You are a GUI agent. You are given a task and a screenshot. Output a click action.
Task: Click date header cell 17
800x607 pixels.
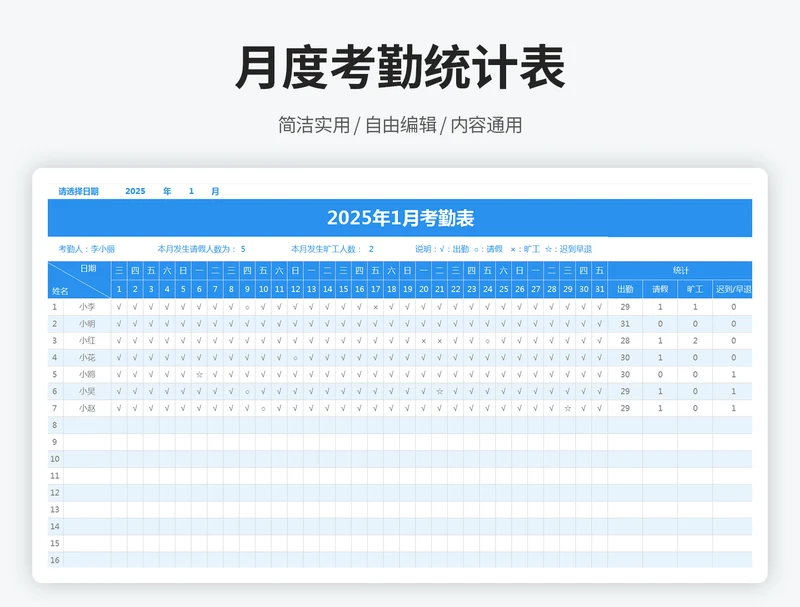(376, 289)
